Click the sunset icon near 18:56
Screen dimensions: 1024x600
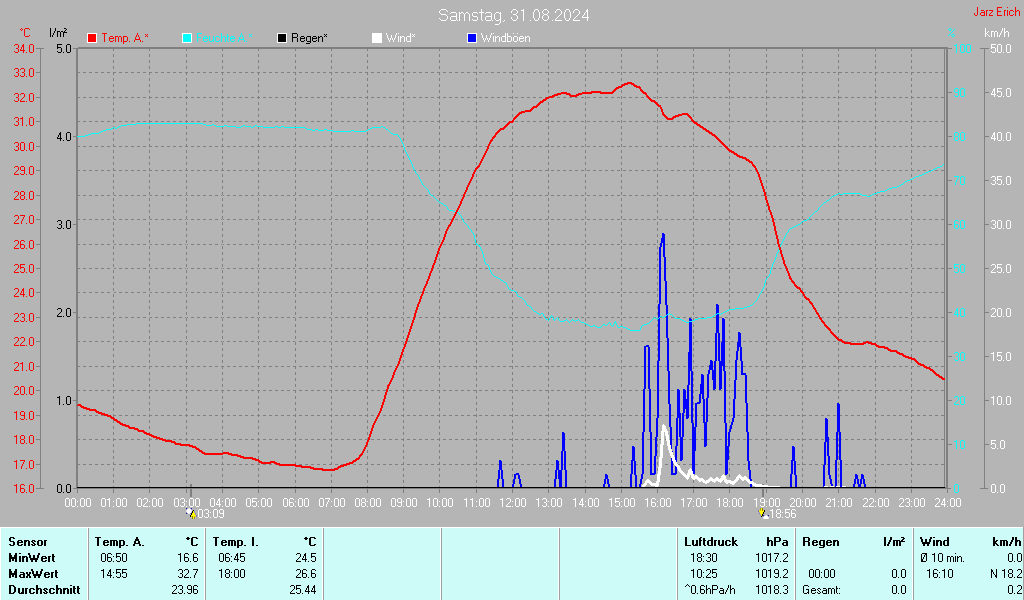tap(763, 513)
